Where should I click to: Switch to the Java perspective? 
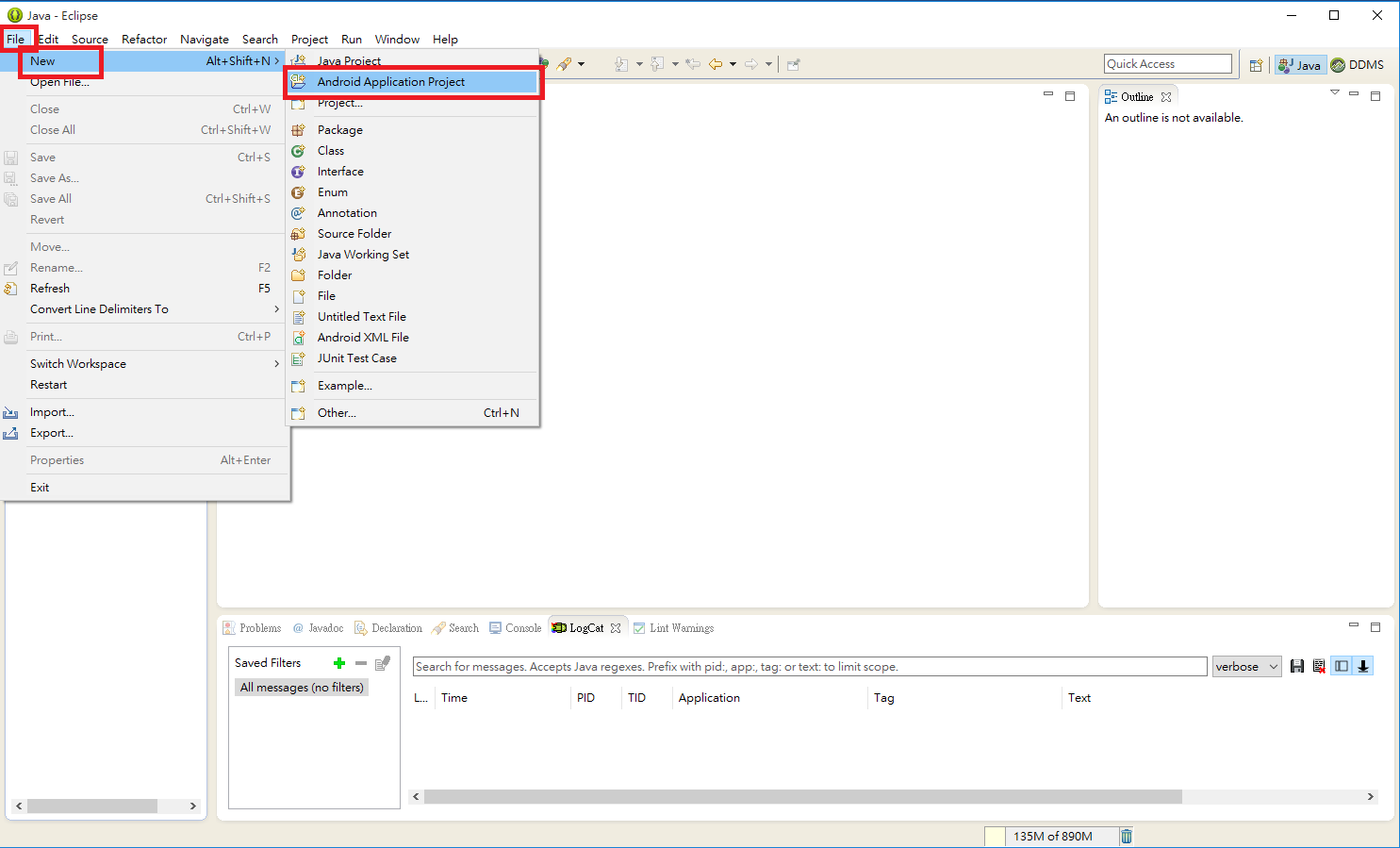click(x=1300, y=65)
